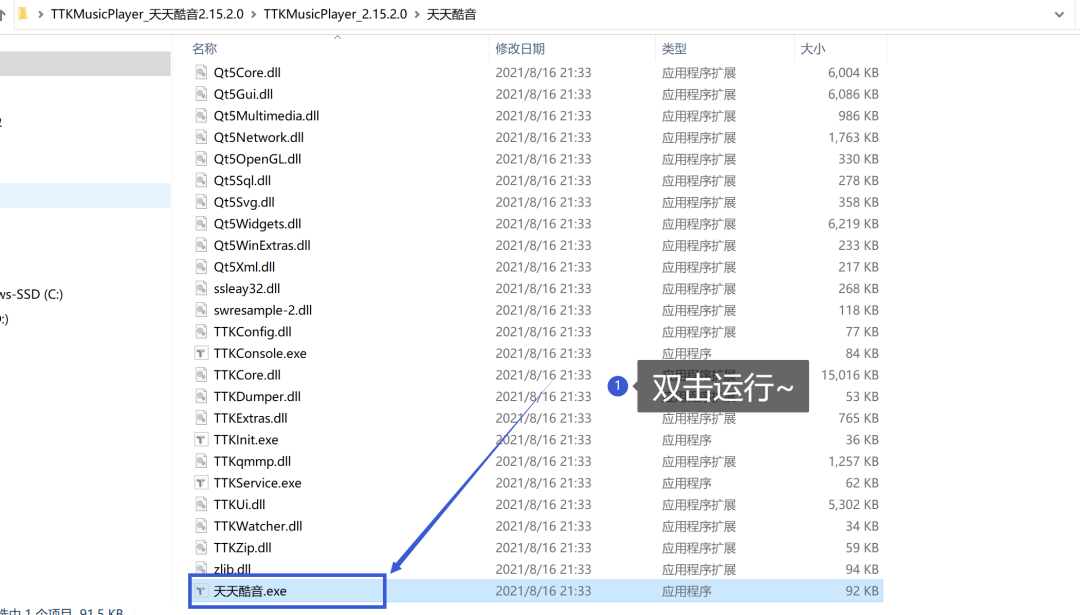The image size is (1080, 615).
Task: Click the Qt5Svg.dll file icon
Action: point(200,202)
